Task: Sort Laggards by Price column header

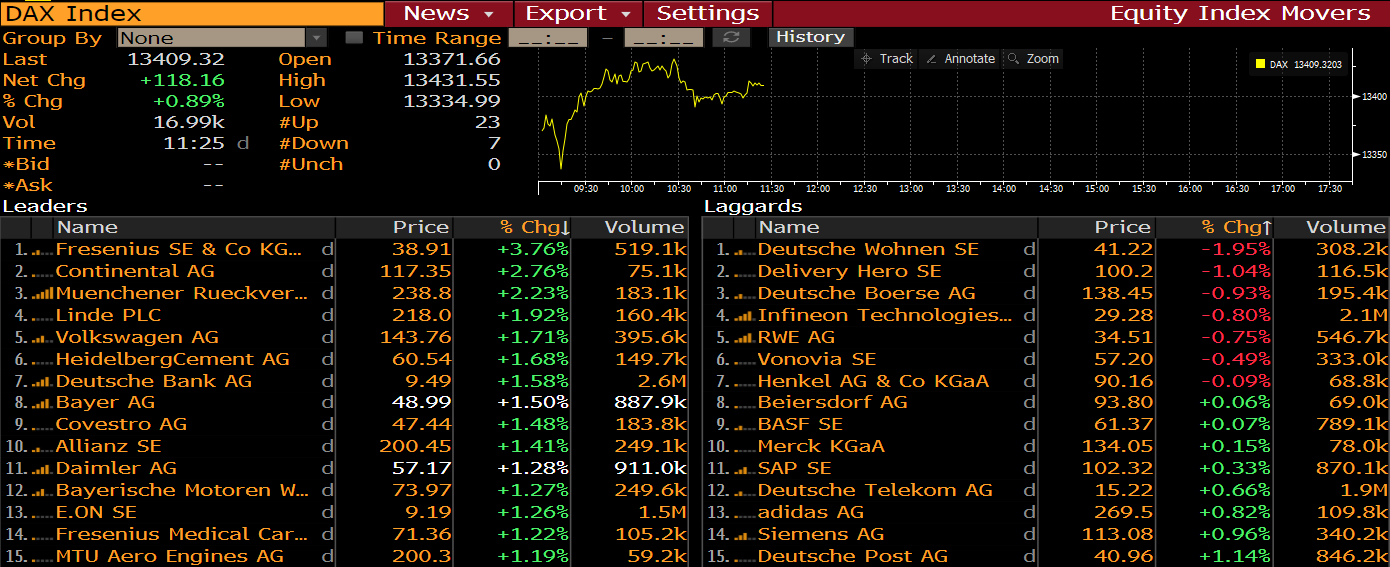Action: coord(1097,228)
